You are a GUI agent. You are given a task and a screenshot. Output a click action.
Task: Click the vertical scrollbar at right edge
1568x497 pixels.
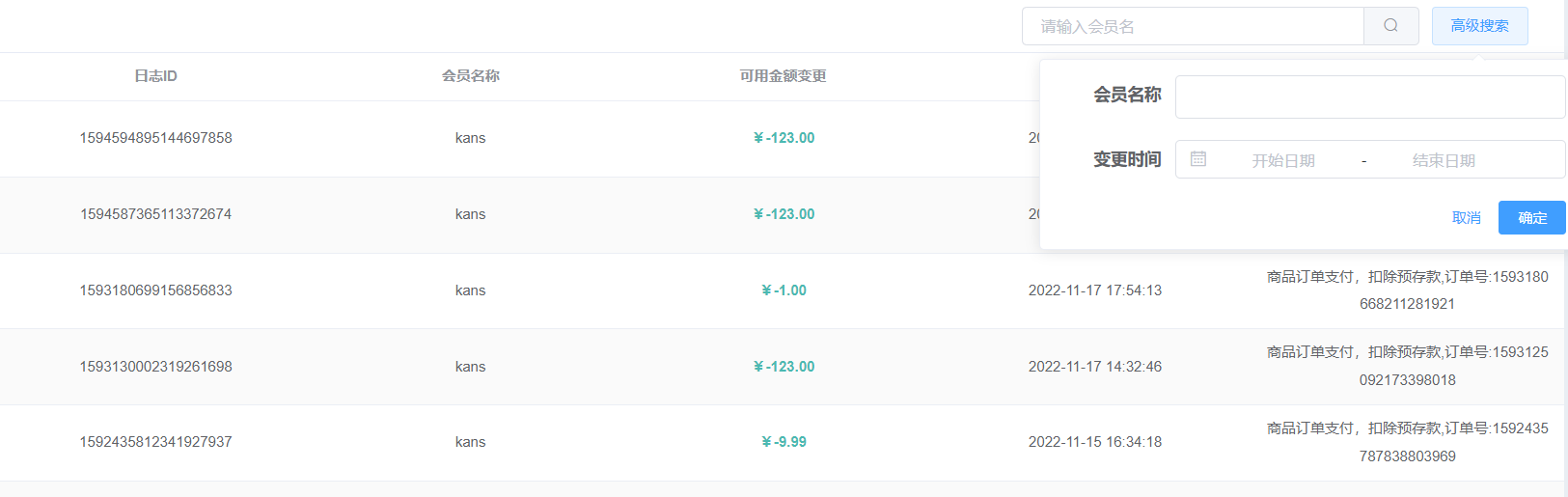(1564, 248)
